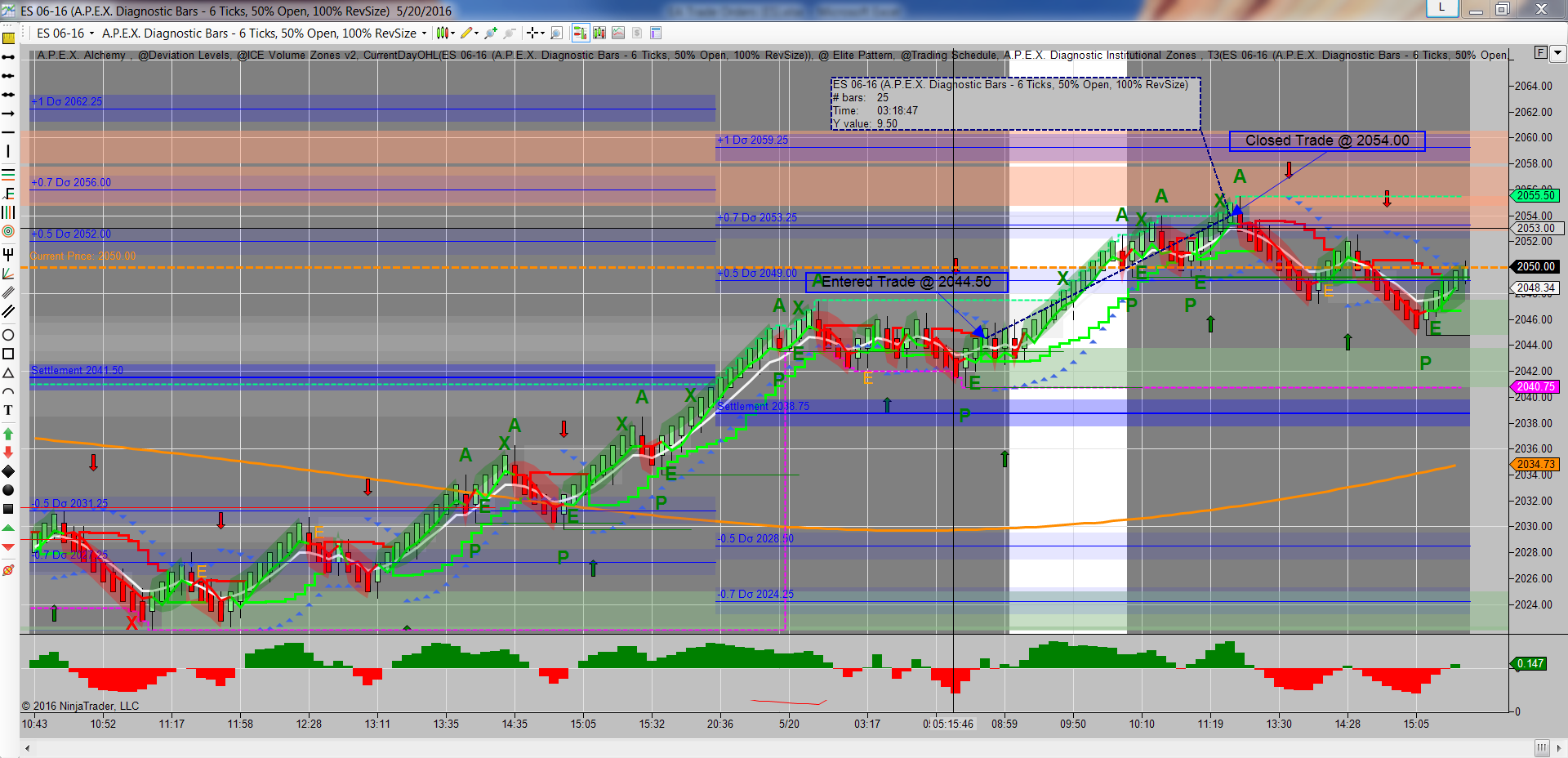Open the Data Series window icon

click(599, 33)
